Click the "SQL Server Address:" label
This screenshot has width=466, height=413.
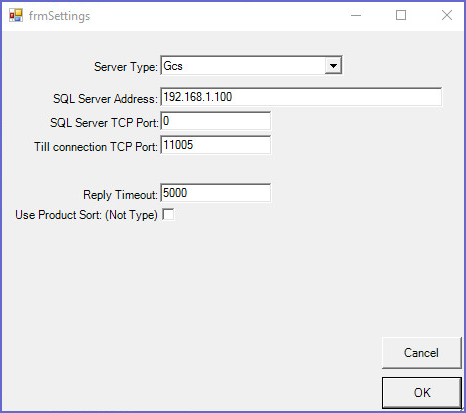(x=105, y=99)
